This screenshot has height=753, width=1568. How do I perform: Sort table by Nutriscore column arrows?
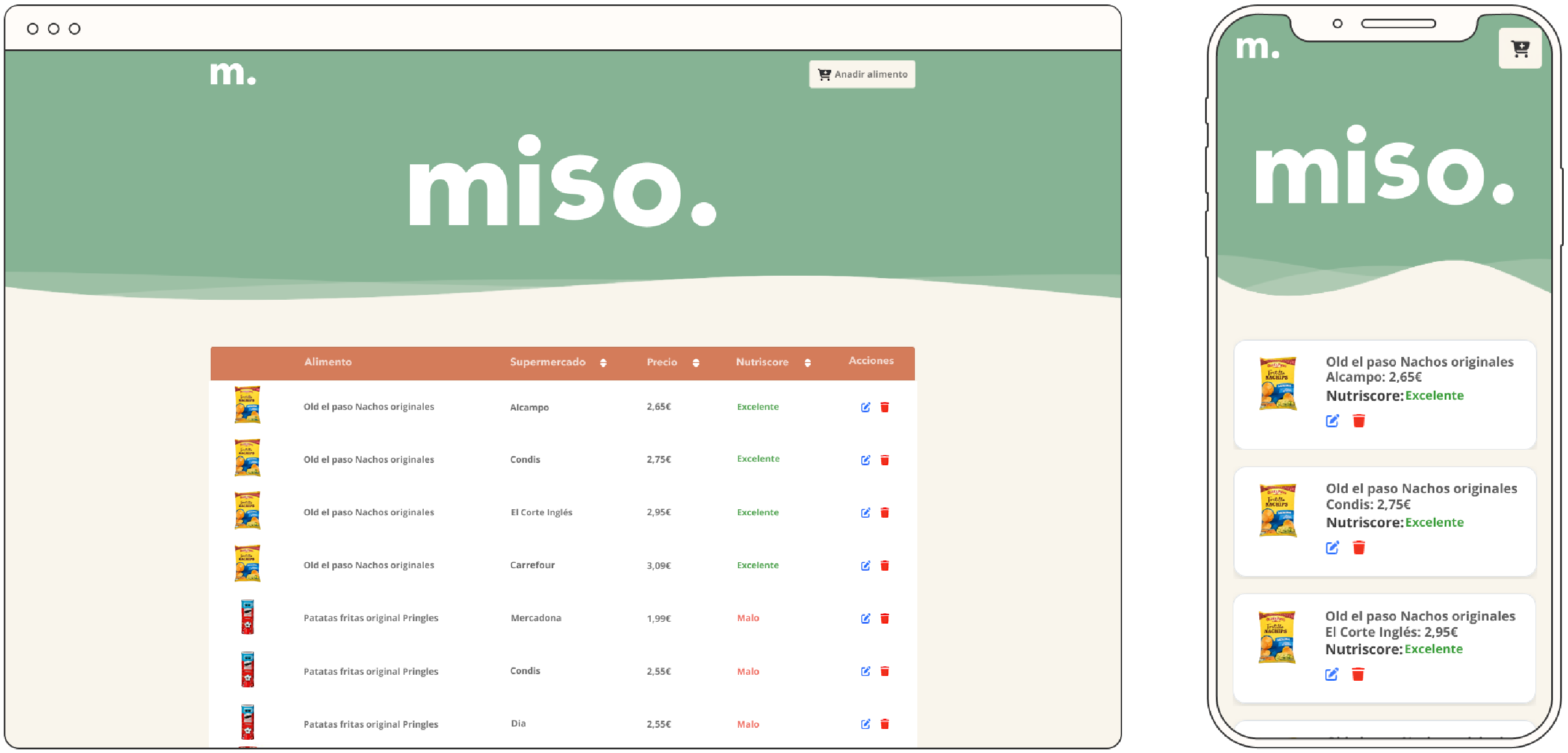(807, 363)
